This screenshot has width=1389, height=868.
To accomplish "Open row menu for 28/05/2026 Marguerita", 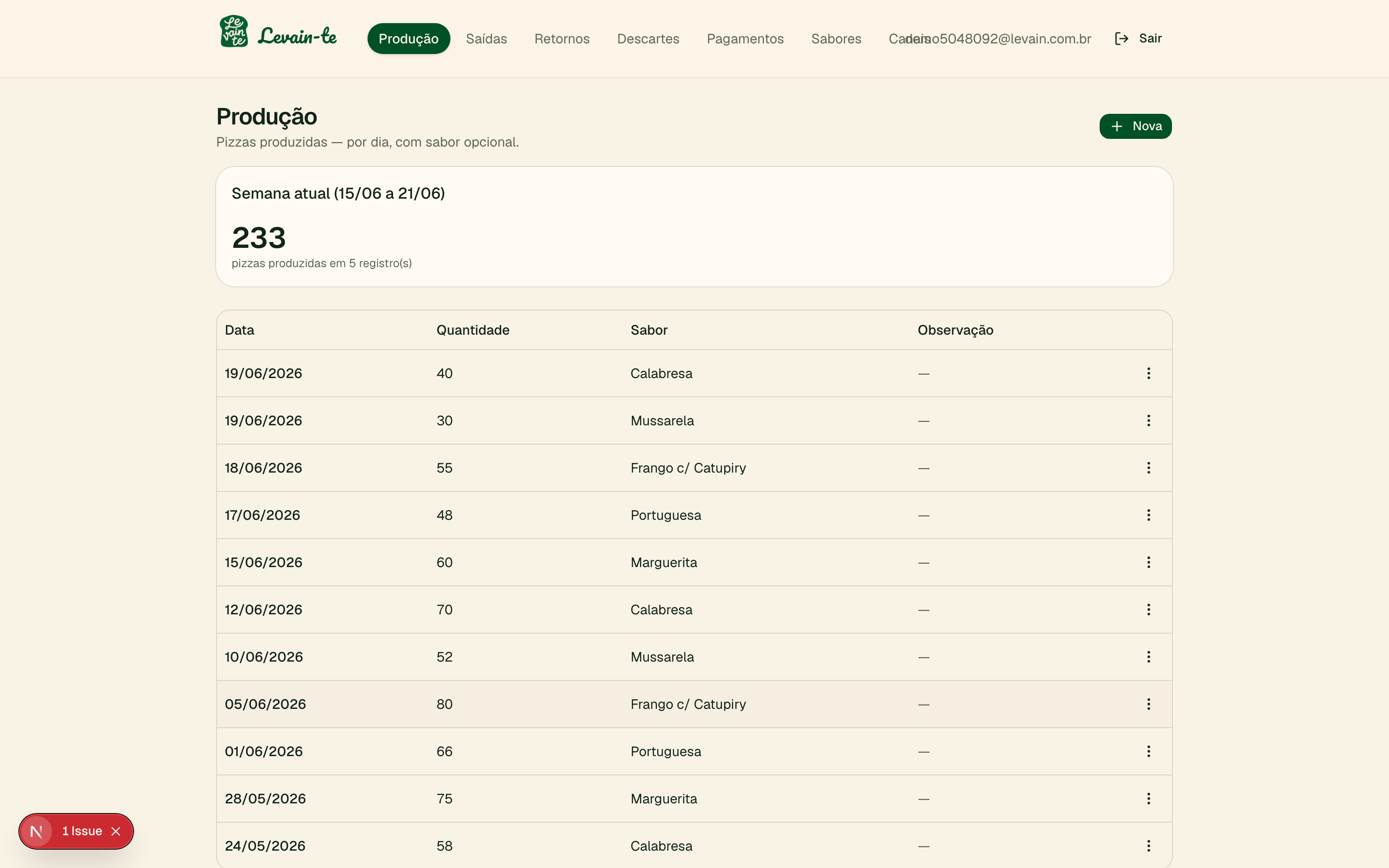I will [1148, 799].
